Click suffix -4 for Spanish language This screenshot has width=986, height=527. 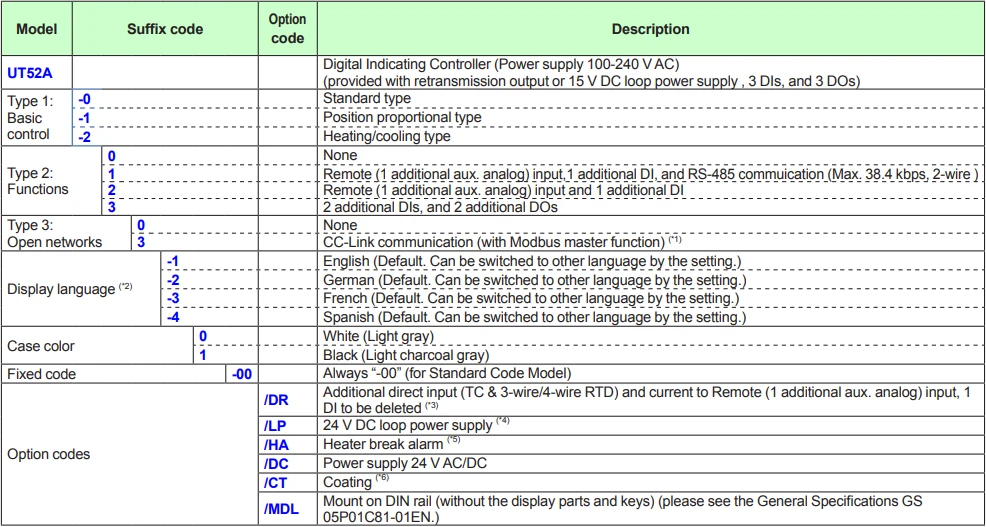(174, 317)
